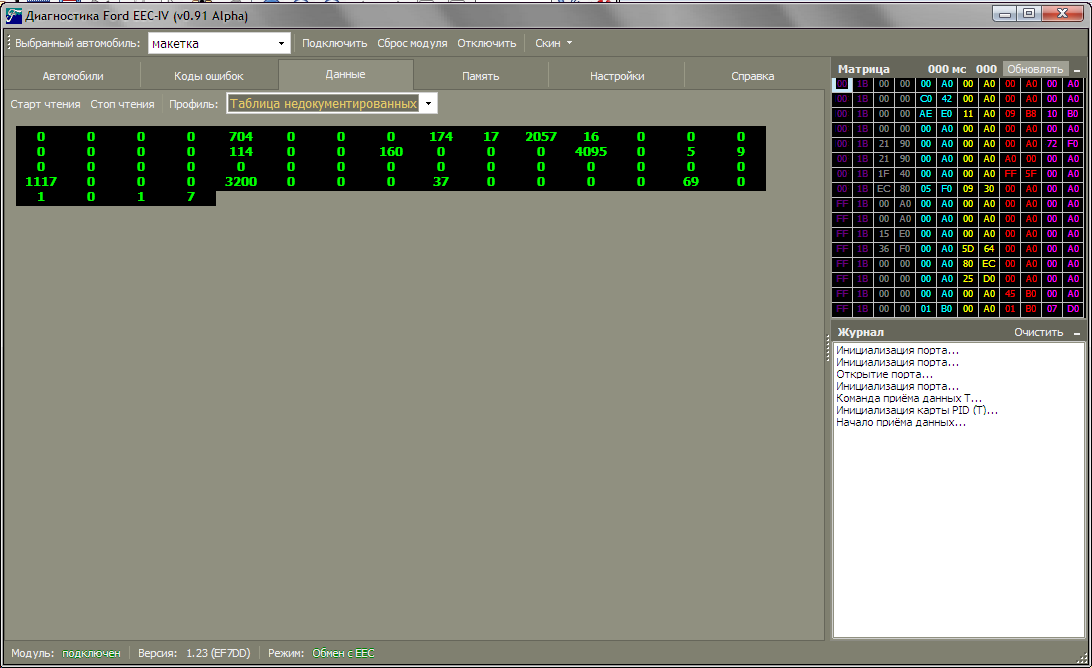The height and width of the screenshot is (668, 1092).
Task: Click the Ford application icon in title bar
Action: [x=14, y=15]
